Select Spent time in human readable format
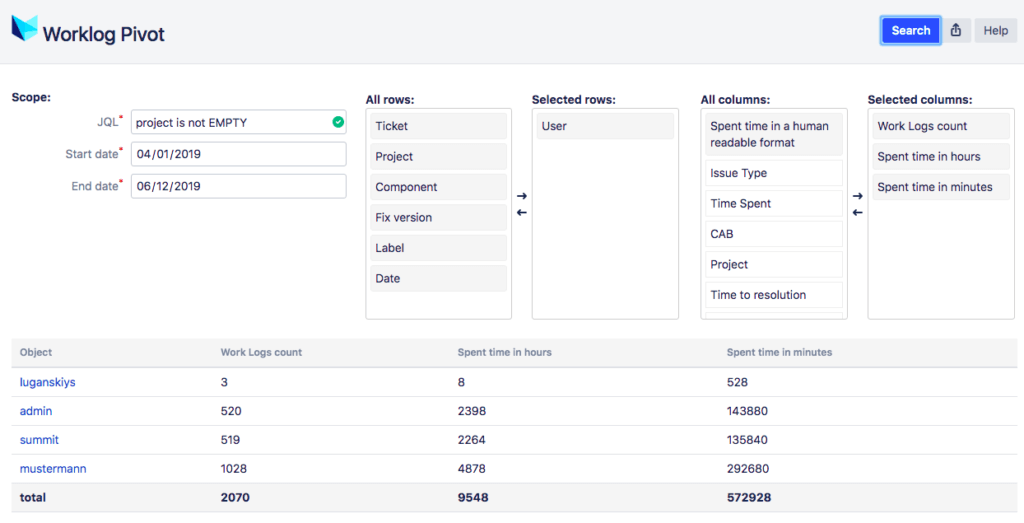Viewport: 1024px width, 523px height. (x=774, y=135)
